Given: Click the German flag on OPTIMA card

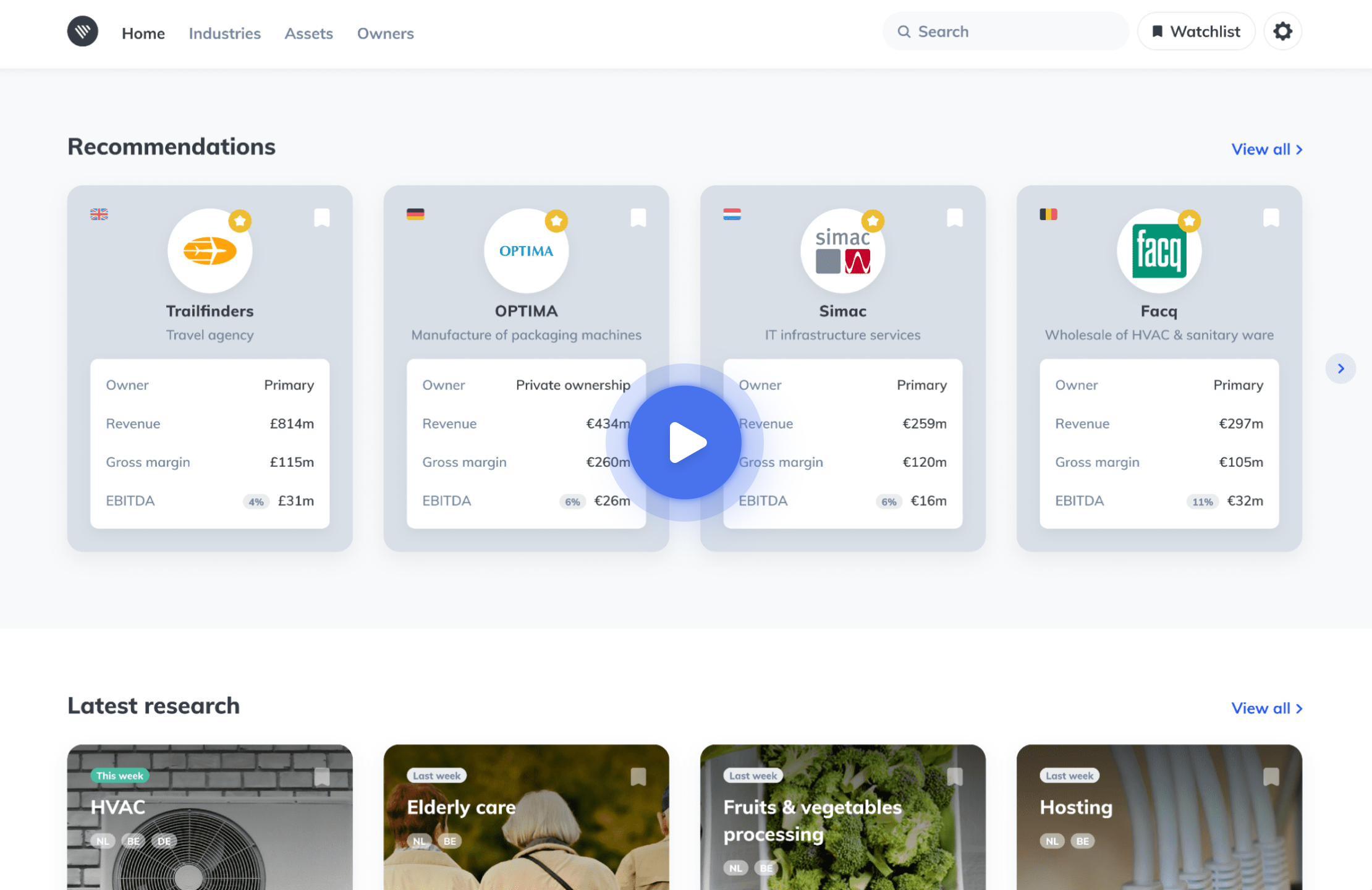Looking at the screenshot, I should coord(415,214).
